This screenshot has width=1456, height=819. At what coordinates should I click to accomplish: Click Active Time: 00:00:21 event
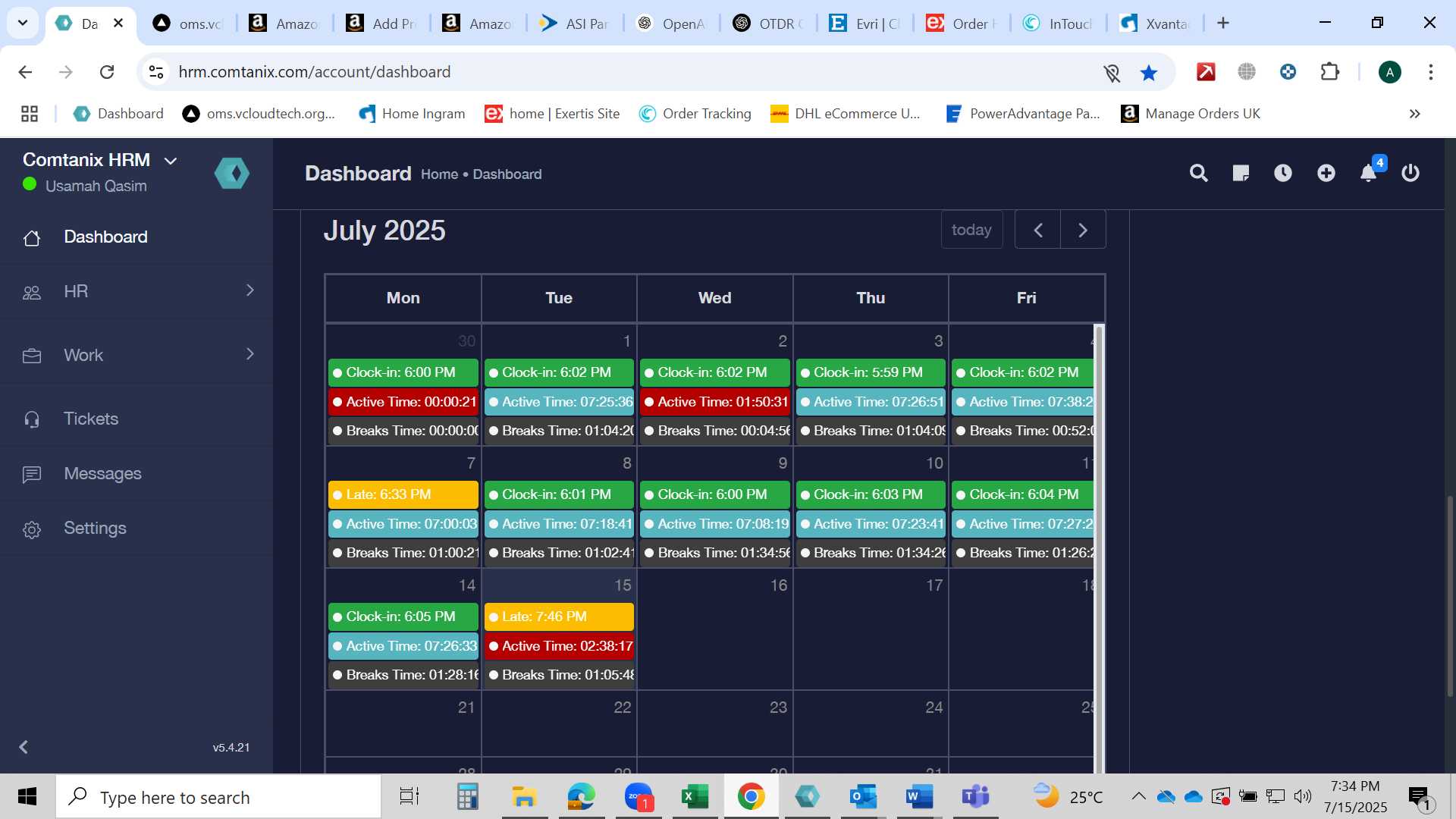[403, 402]
